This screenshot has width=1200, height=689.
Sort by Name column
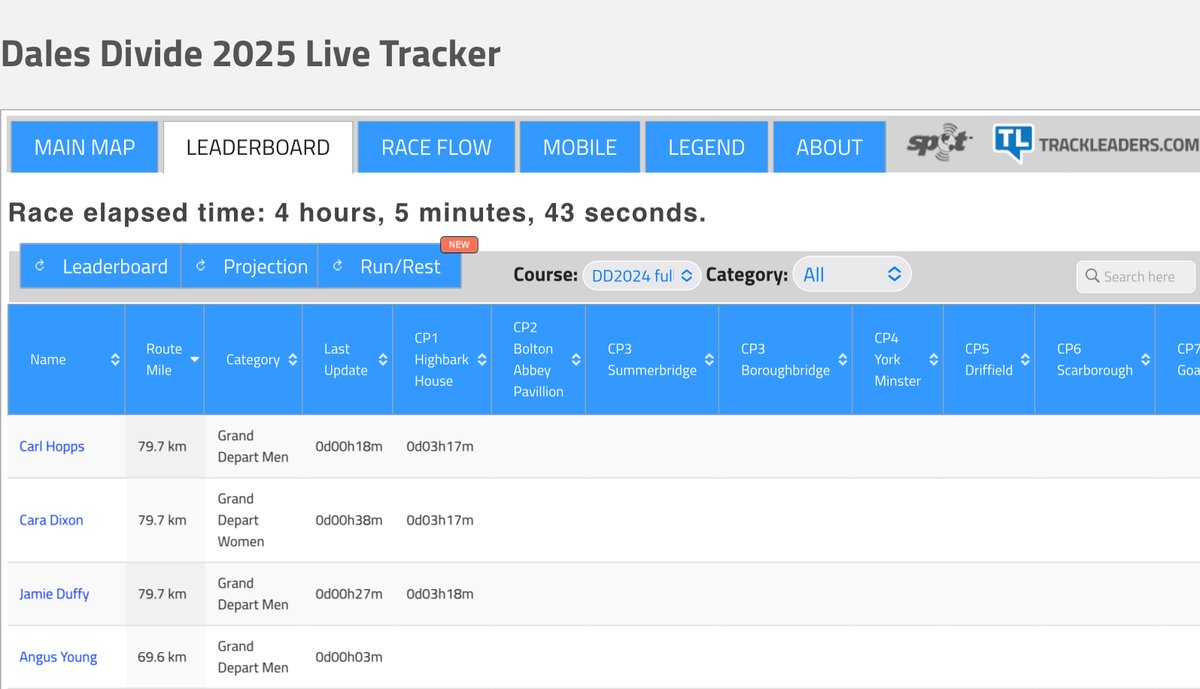(67, 360)
